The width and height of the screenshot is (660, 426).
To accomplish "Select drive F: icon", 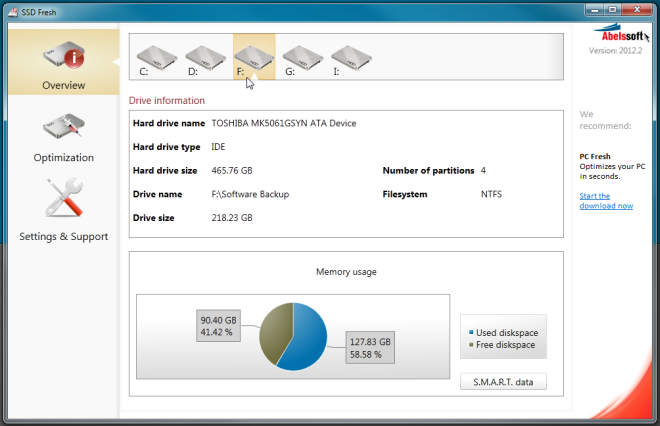I will (x=254, y=57).
